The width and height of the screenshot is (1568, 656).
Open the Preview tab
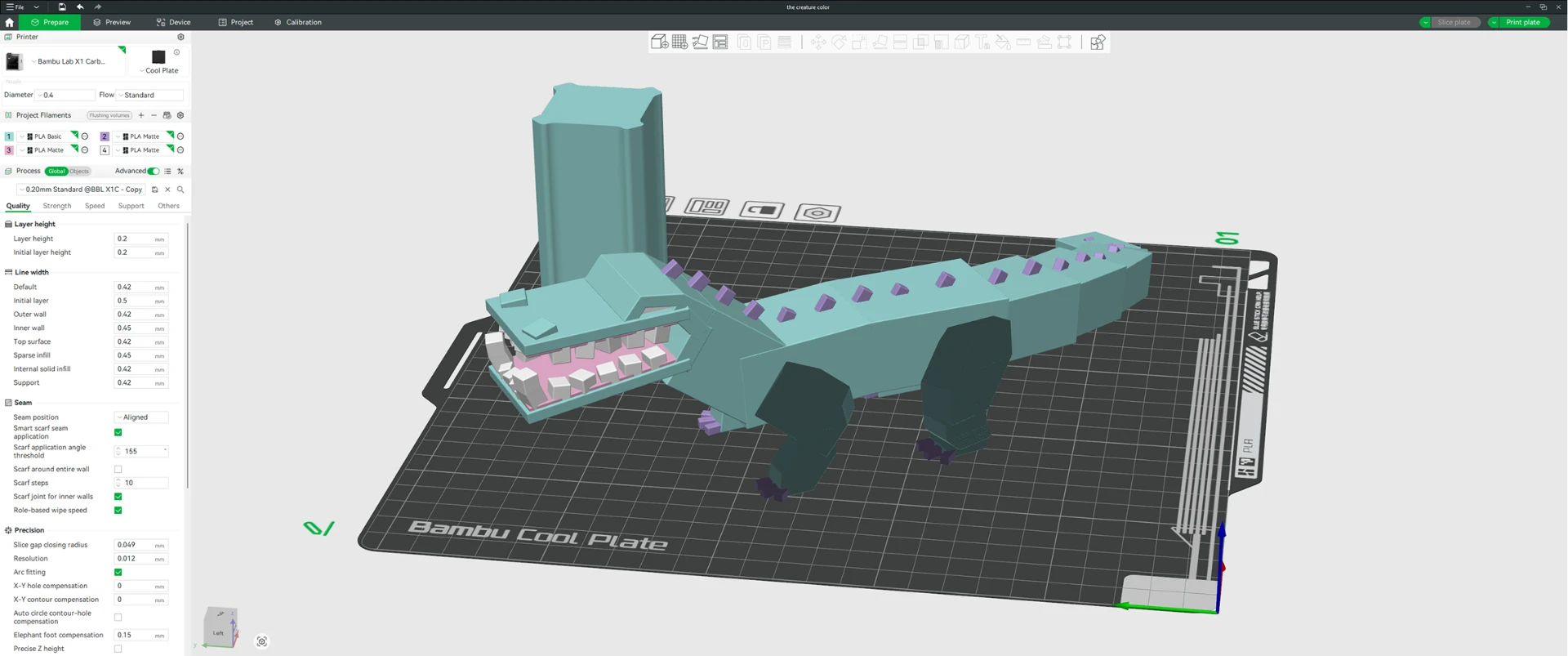[x=112, y=22]
